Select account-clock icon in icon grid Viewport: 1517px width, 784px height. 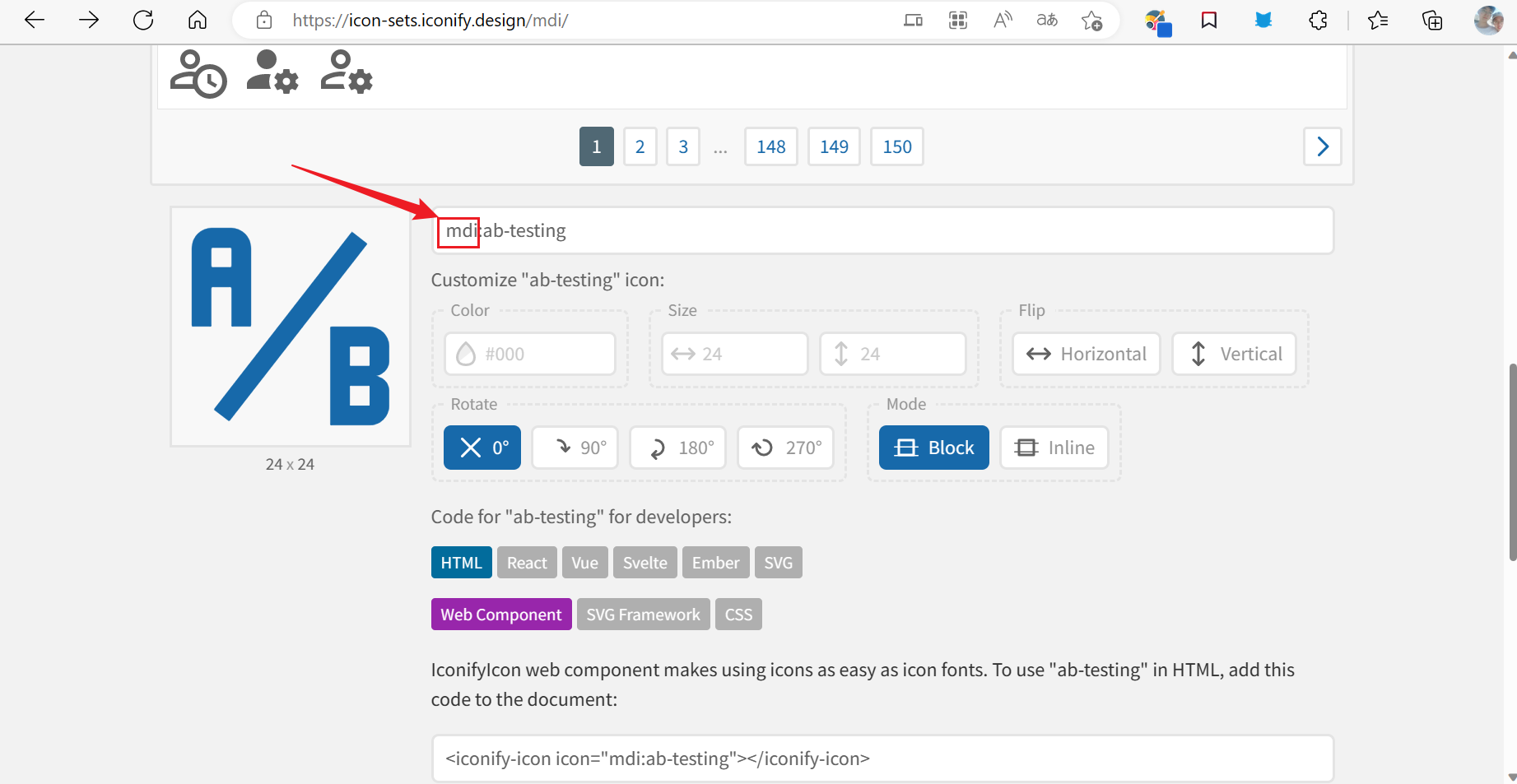[198, 74]
